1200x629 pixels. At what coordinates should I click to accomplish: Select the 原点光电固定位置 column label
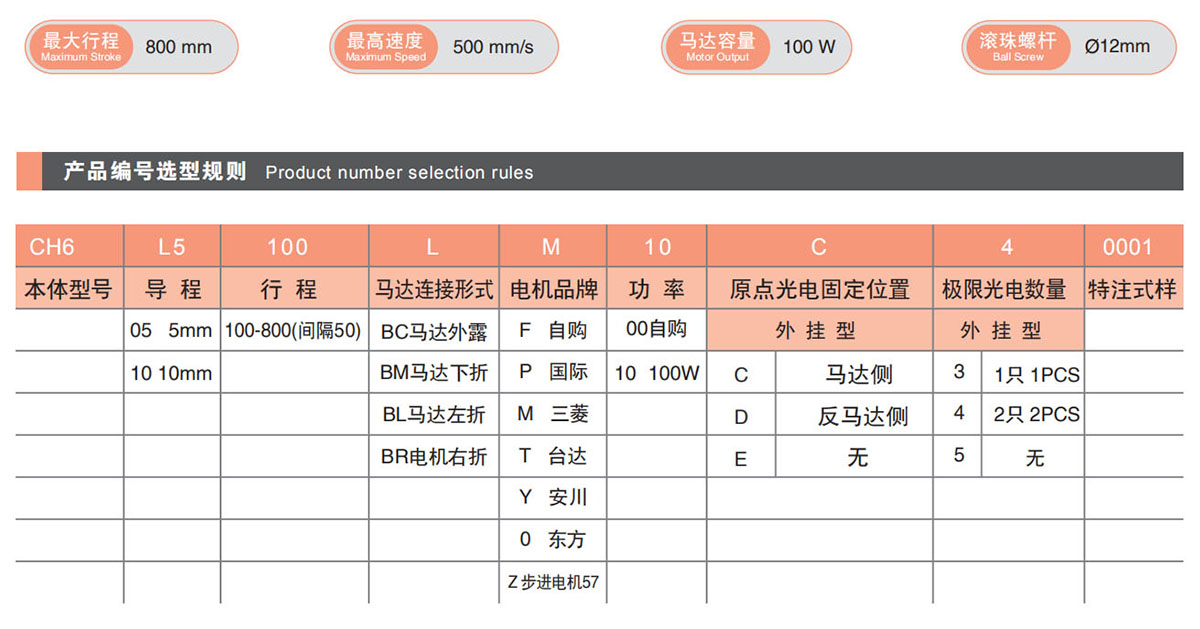pos(819,290)
